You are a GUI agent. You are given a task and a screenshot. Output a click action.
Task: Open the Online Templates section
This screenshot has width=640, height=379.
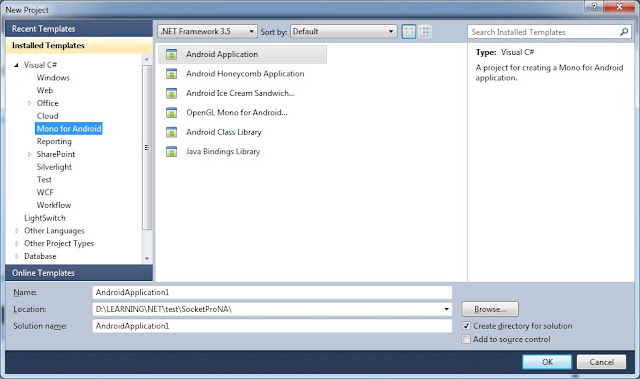click(x=79, y=273)
